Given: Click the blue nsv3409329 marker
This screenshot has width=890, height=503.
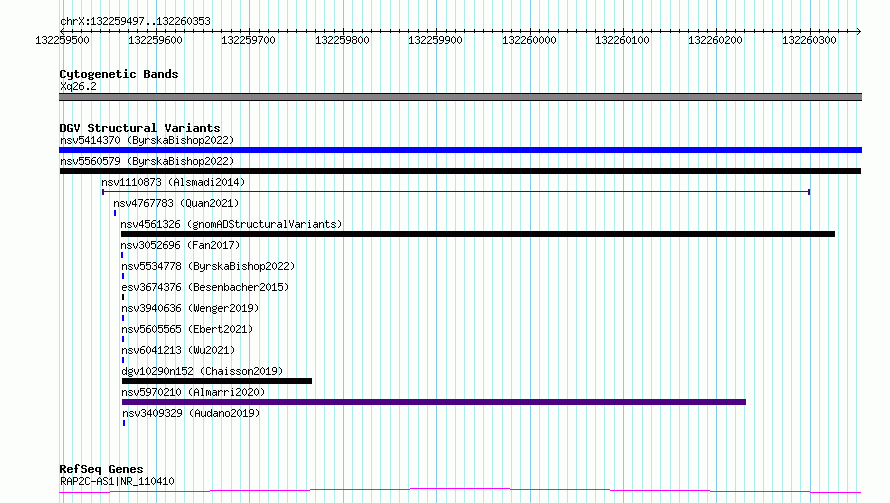Looking at the screenshot, I should 124,423.
